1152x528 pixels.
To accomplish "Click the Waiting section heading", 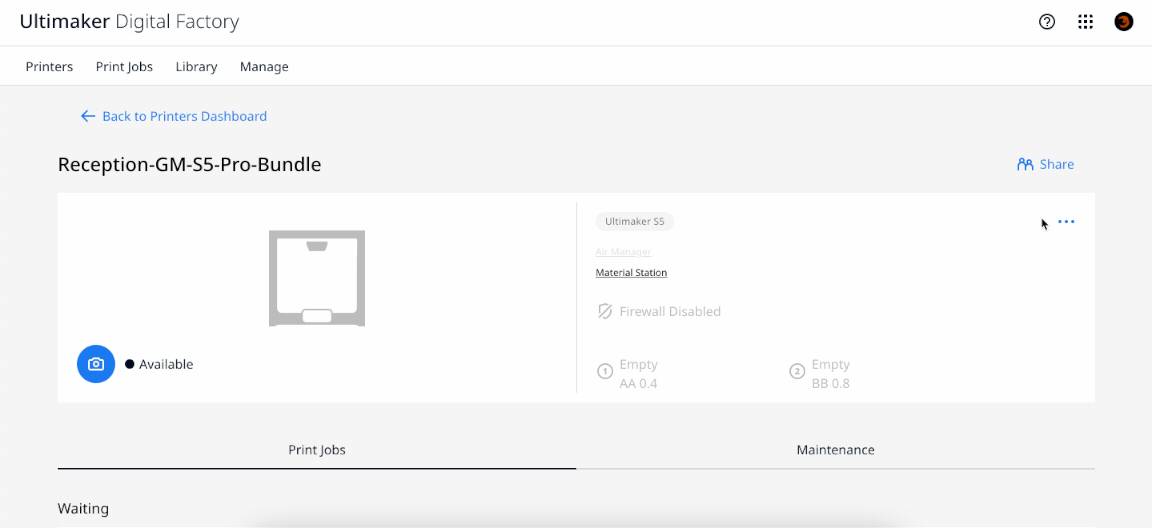I will coord(83,508).
